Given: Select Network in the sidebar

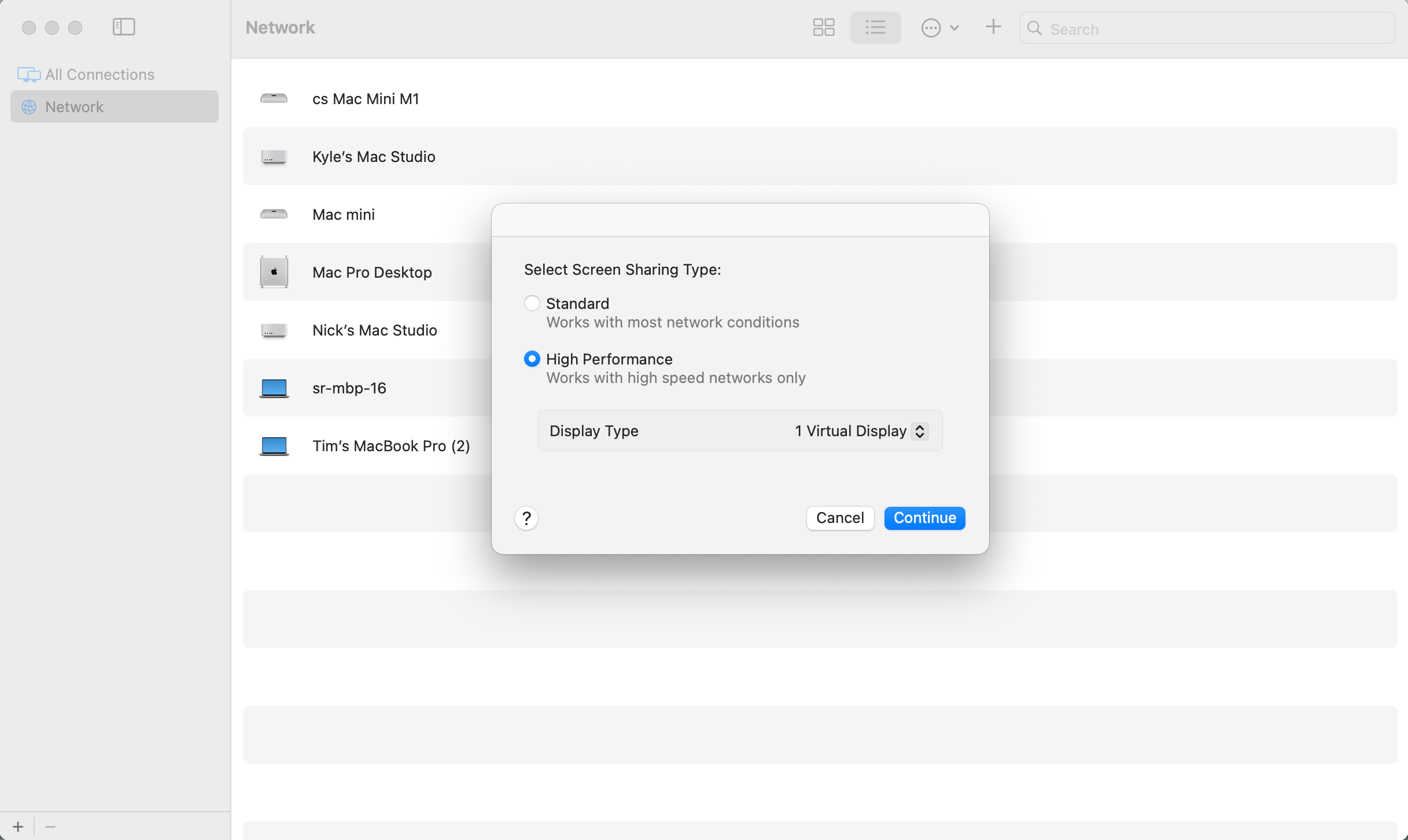Looking at the screenshot, I should click(x=115, y=106).
